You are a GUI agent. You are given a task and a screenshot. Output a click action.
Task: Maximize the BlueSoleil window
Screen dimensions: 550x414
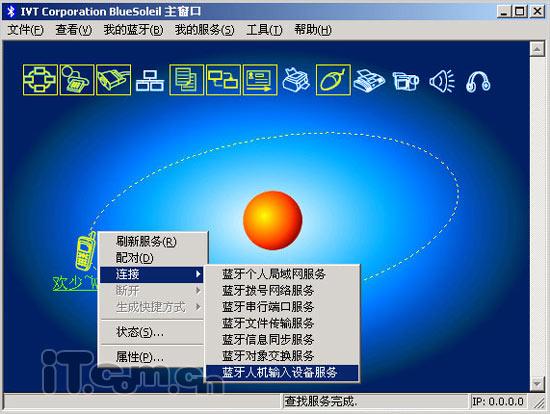pos(519,12)
